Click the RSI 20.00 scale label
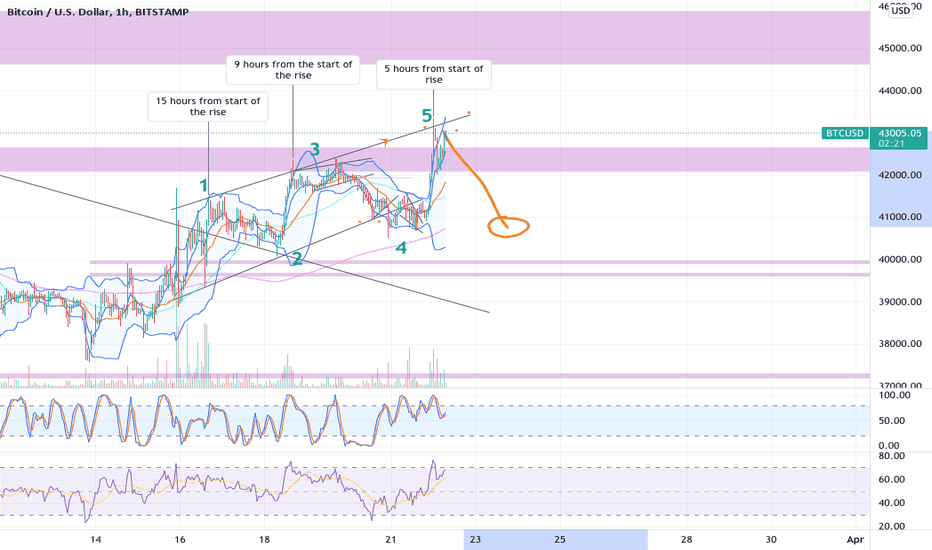 click(892, 526)
